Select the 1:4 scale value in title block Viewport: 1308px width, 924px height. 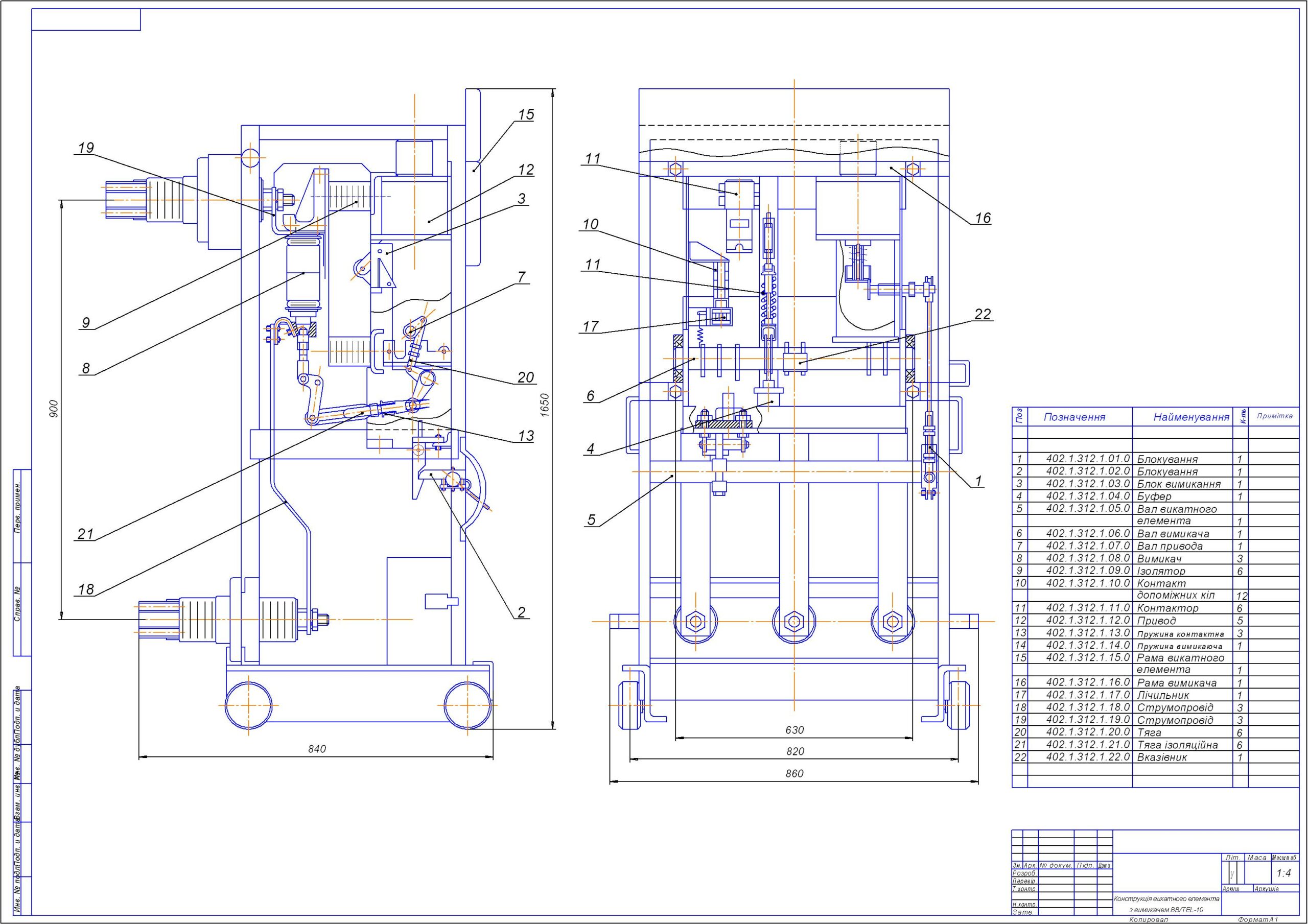pyautogui.click(x=1284, y=873)
